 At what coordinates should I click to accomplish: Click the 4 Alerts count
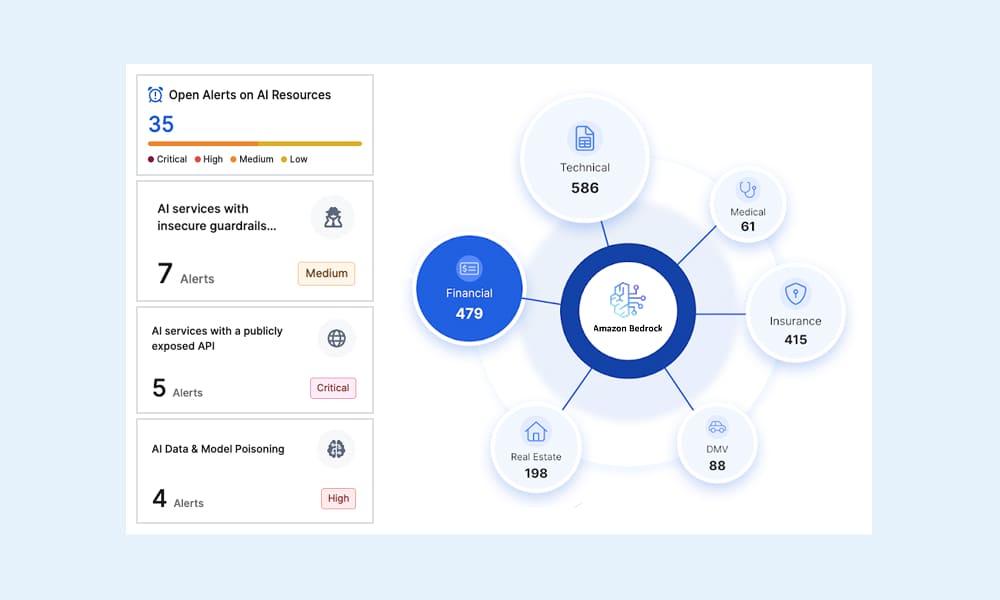(178, 499)
